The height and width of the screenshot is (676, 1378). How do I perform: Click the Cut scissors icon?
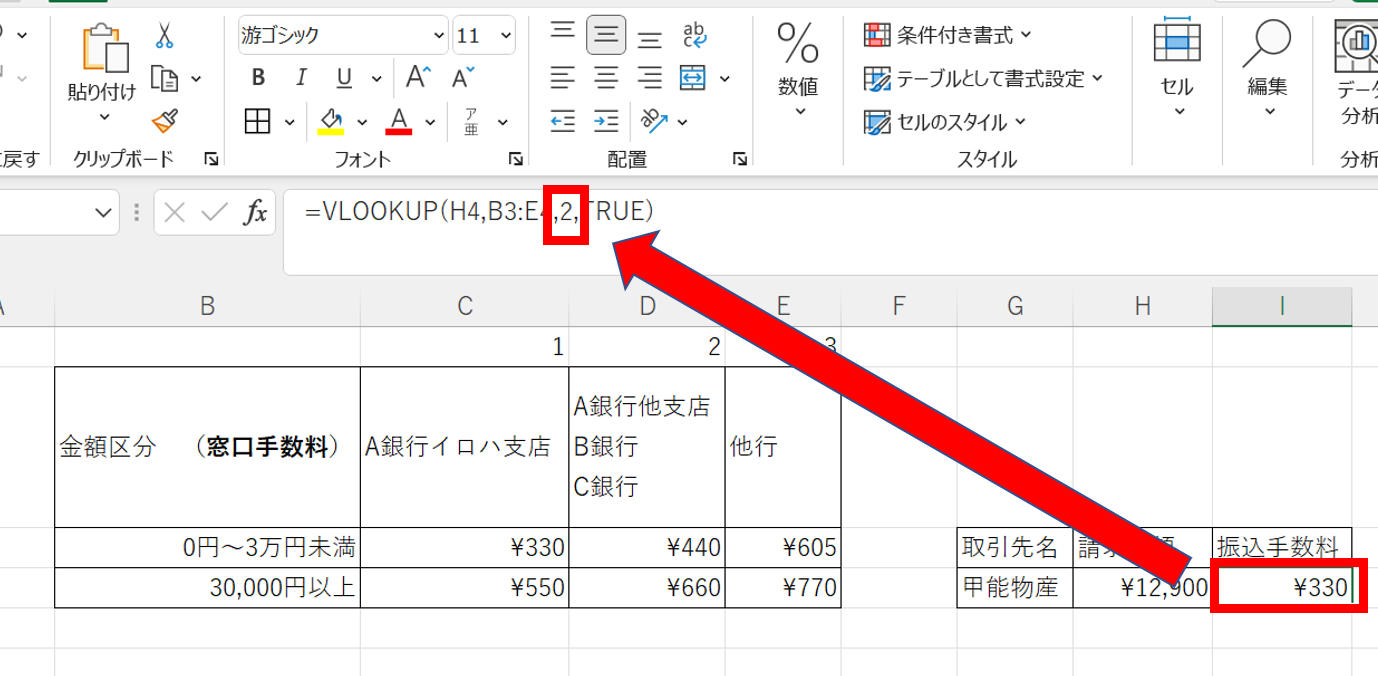[x=165, y=37]
